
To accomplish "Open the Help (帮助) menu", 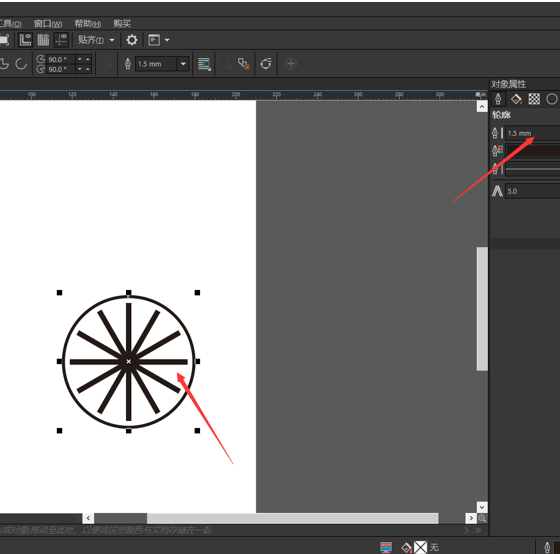I will click(88, 24).
